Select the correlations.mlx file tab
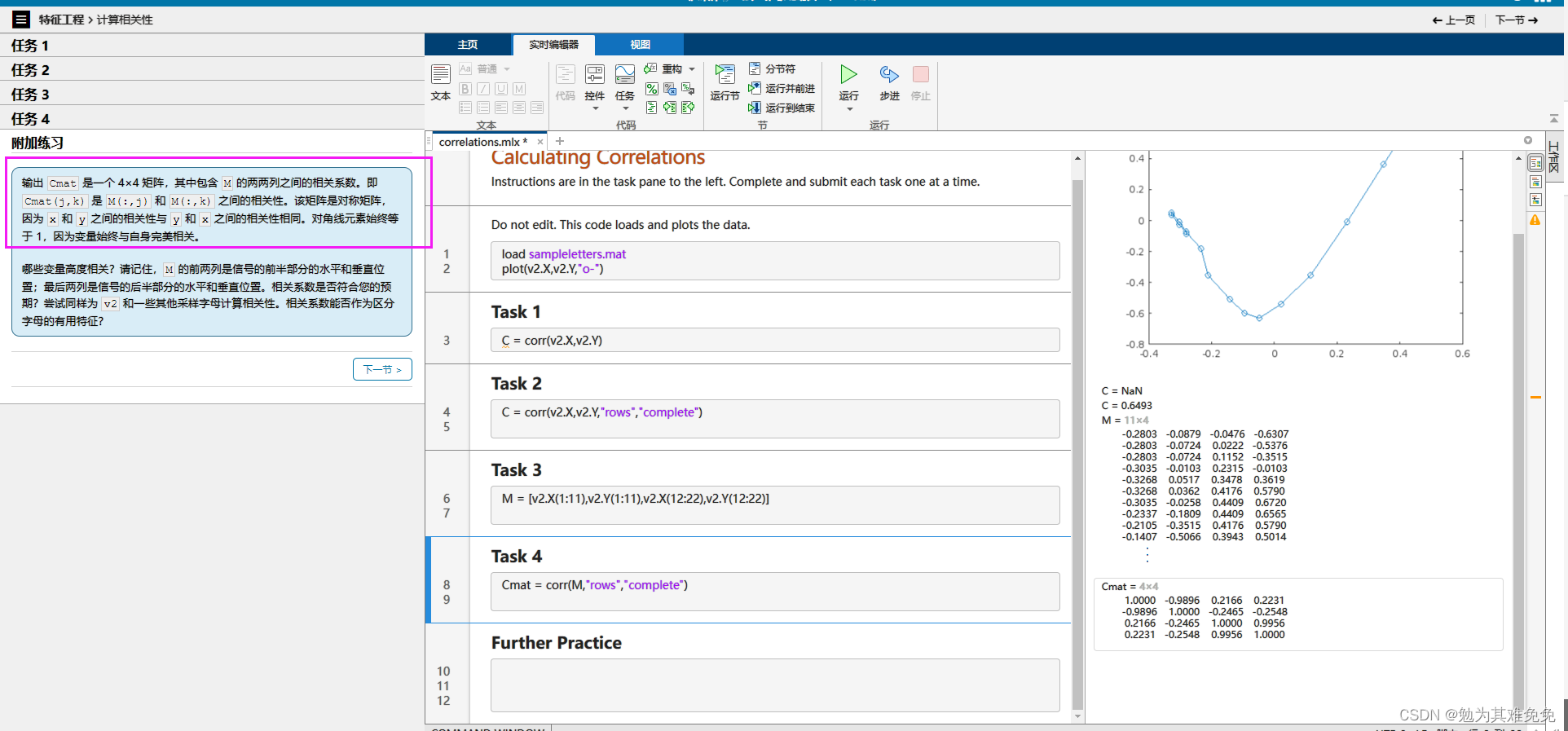The height and width of the screenshot is (731, 1568). (x=482, y=142)
